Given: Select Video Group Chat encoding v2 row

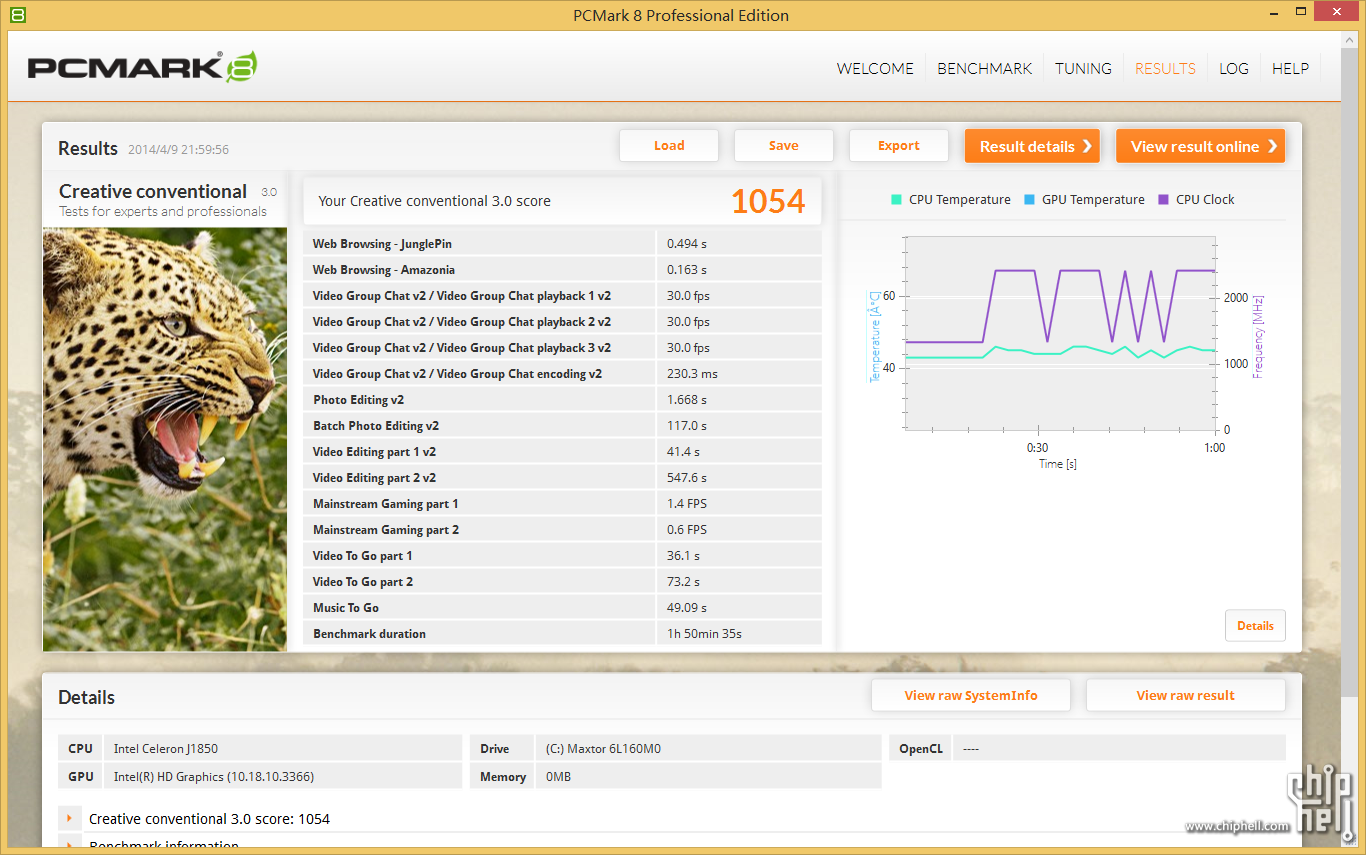Looking at the screenshot, I should 562,374.
